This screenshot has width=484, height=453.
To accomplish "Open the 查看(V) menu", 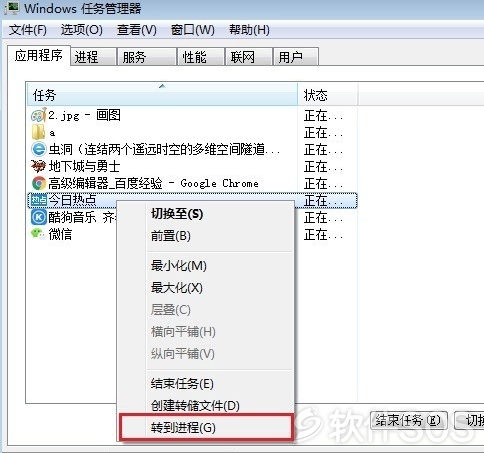I will click(x=137, y=30).
